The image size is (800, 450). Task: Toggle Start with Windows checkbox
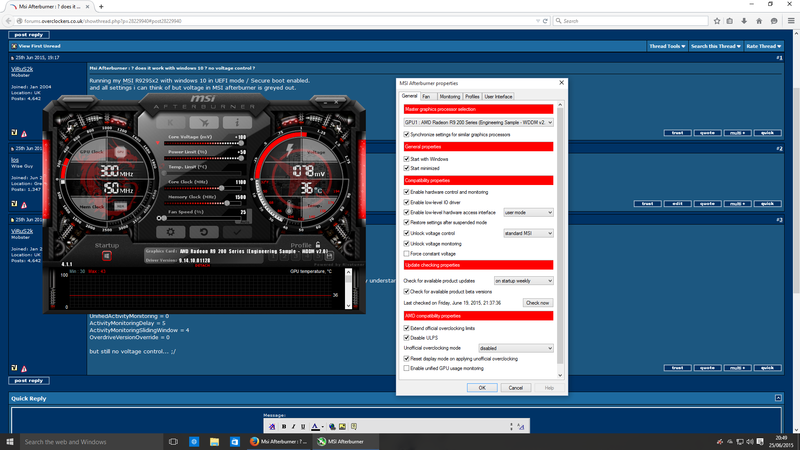407,159
